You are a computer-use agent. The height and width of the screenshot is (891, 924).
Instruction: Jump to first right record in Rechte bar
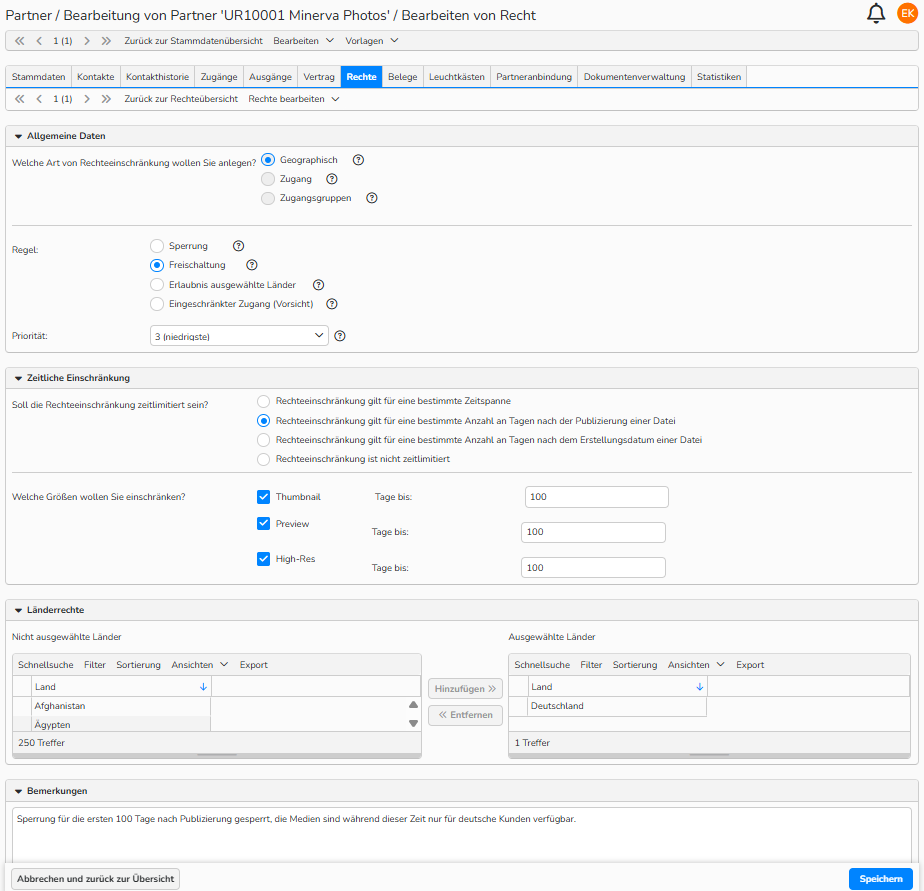click(19, 99)
